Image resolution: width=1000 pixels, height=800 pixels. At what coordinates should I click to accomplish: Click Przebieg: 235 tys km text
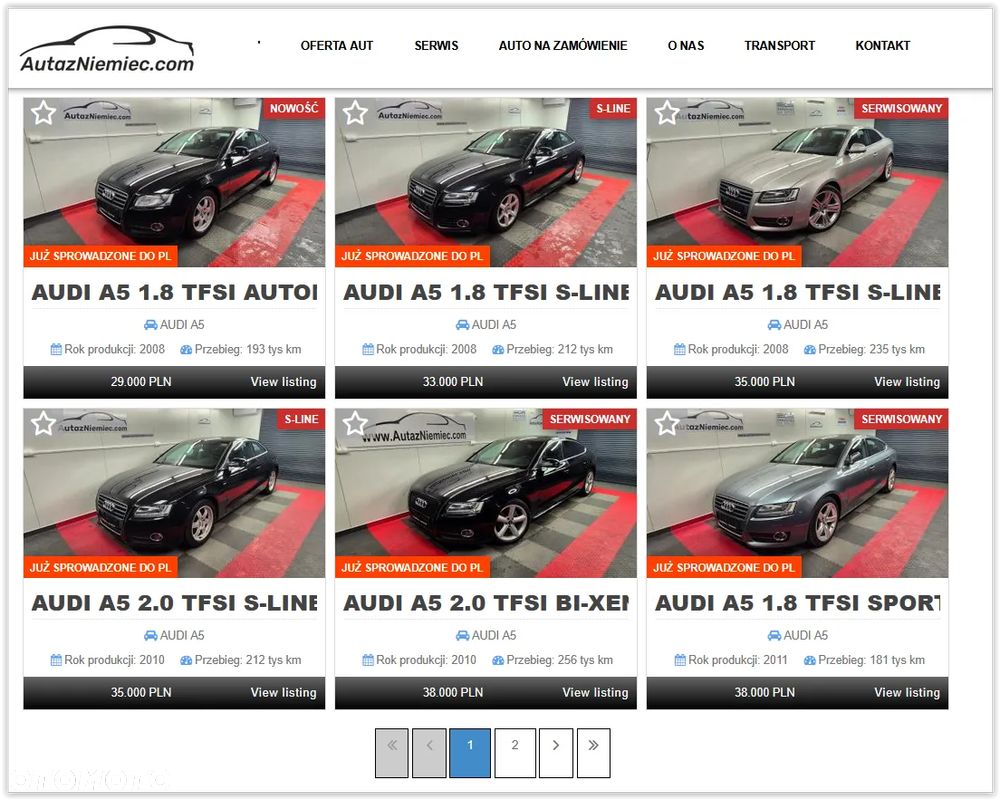871,350
